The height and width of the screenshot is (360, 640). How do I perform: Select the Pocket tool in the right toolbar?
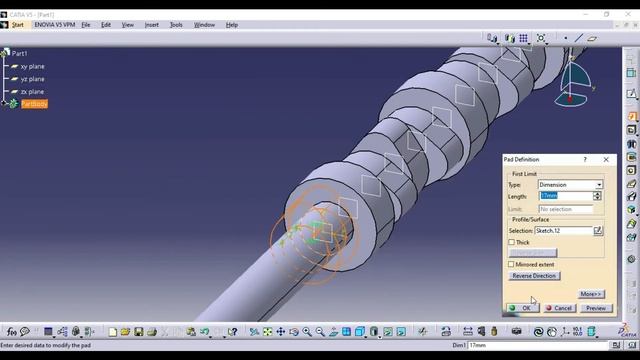coord(631,130)
